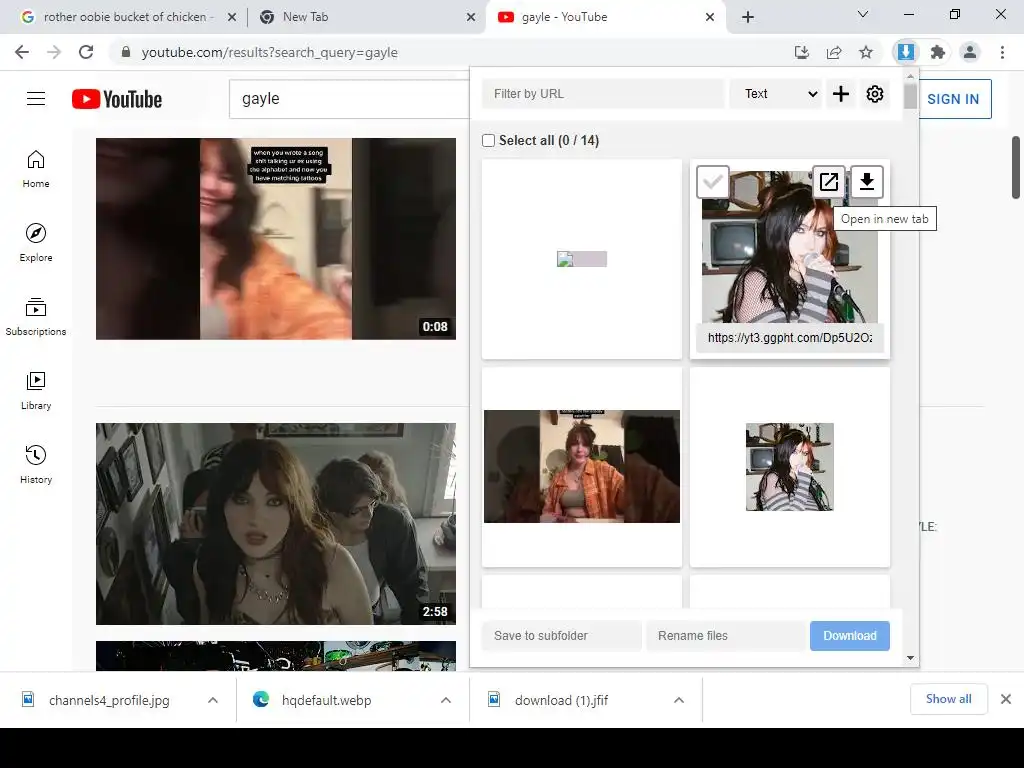Click the Filter by URL field
Image resolution: width=1024 pixels, height=768 pixels.
coord(603,94)
